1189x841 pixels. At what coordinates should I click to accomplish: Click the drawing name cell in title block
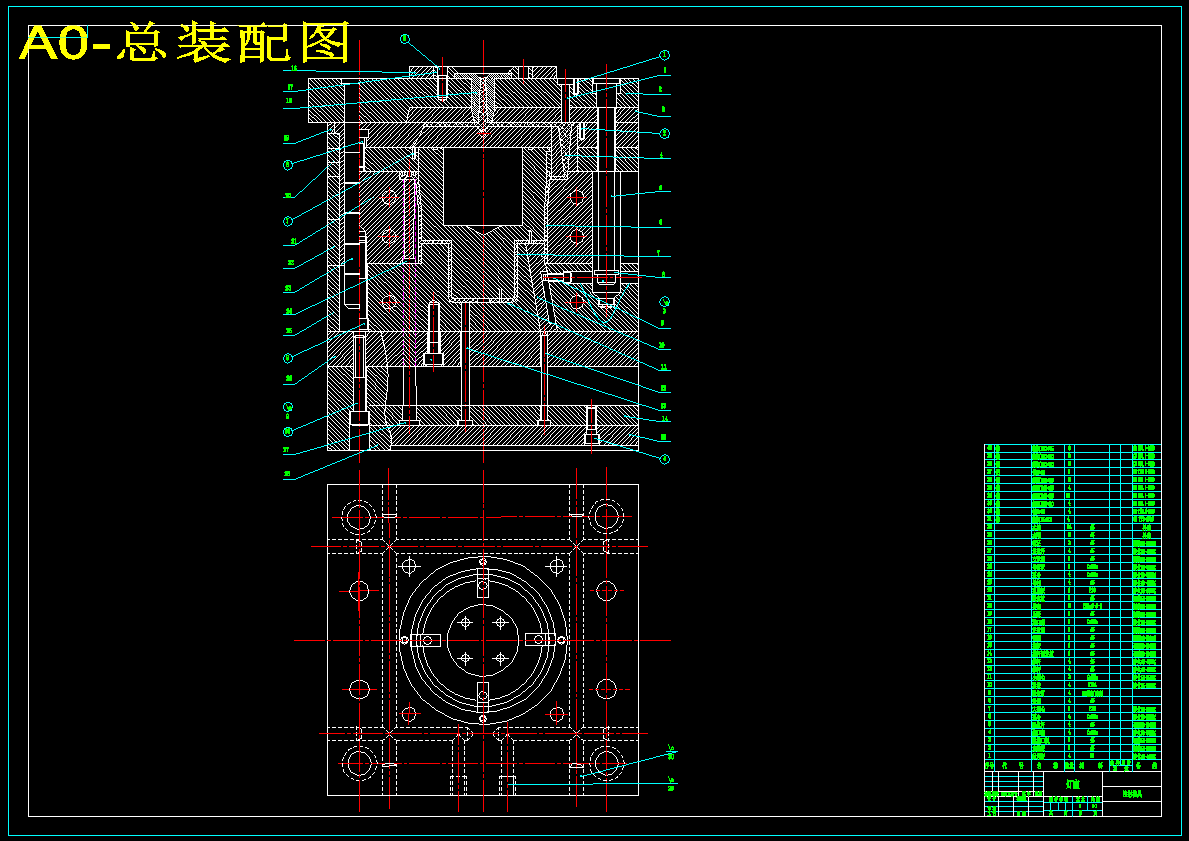point(1072,783)
